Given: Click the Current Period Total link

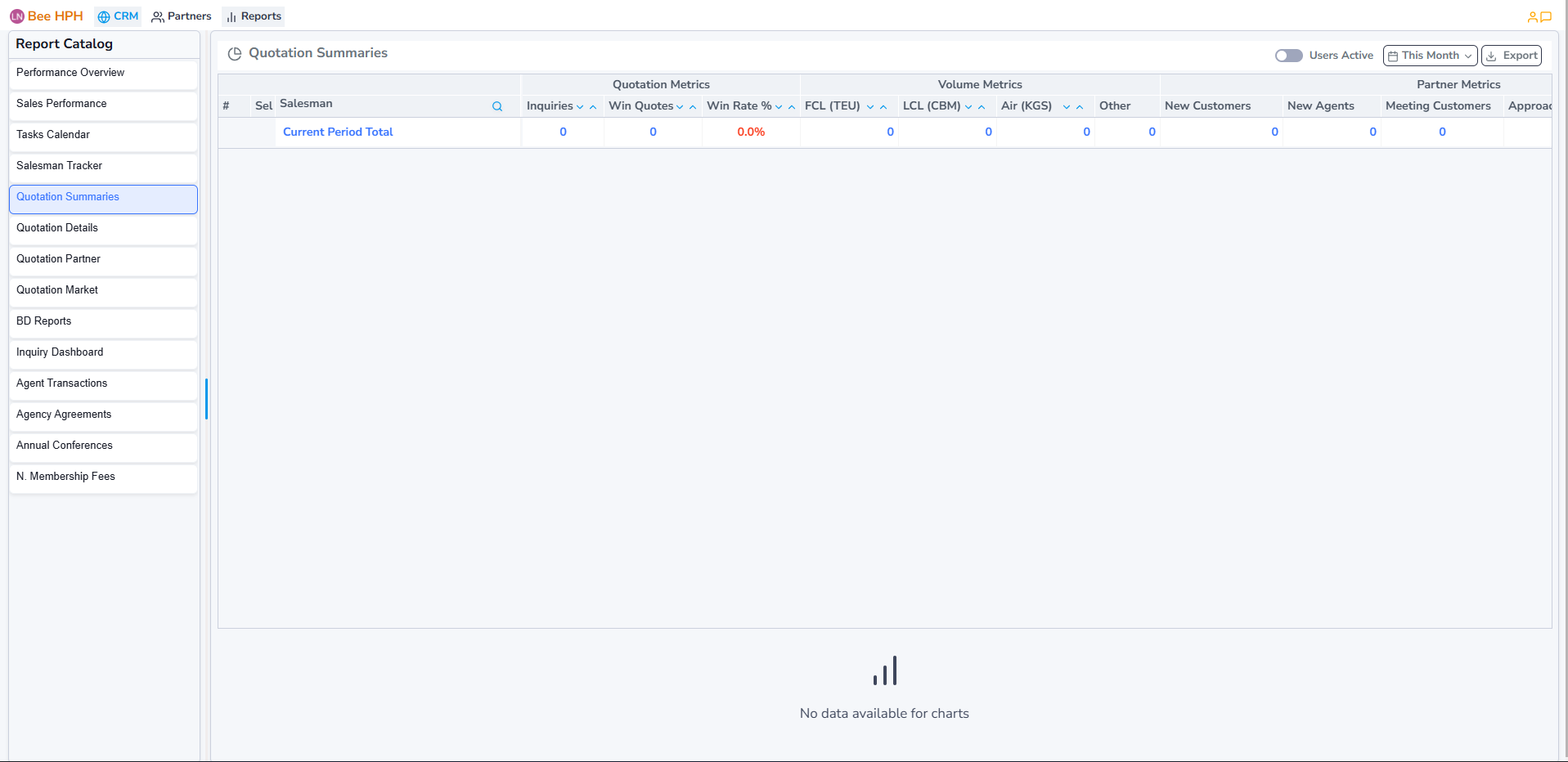Looking at the screenshot, I should click(x=338, y=132).
